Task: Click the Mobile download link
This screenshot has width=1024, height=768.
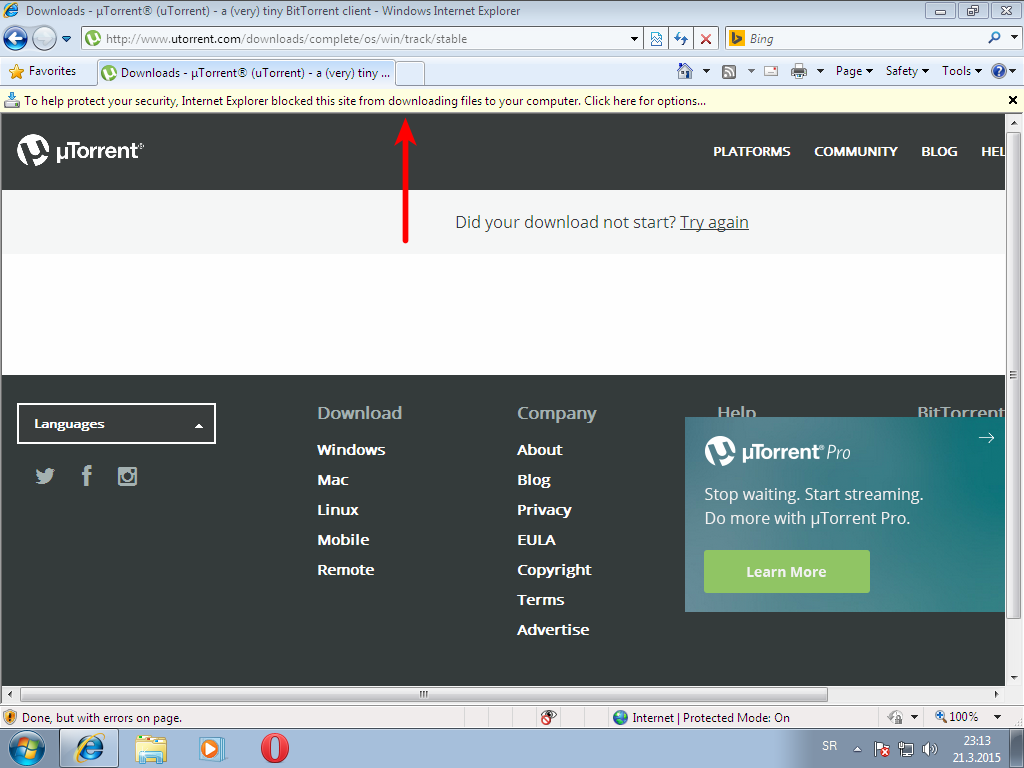Action: 344,540
